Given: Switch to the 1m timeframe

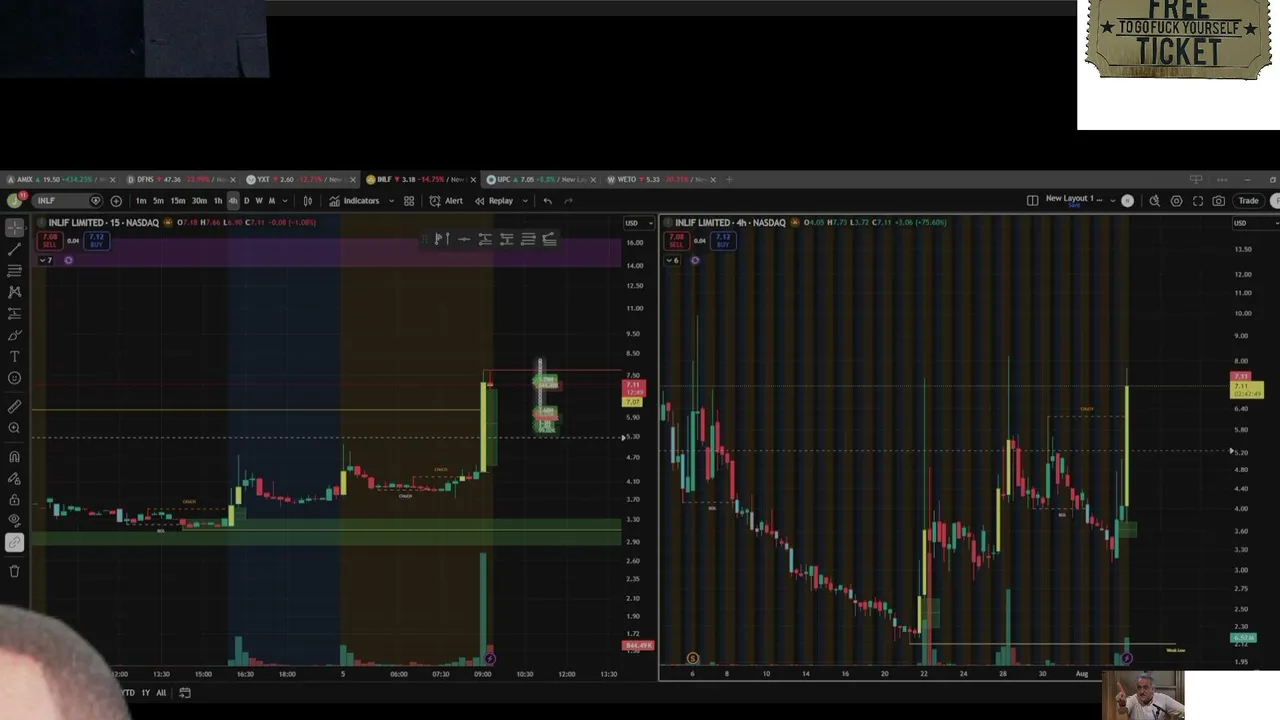Looking at the screenshot, I should point(141,201).
